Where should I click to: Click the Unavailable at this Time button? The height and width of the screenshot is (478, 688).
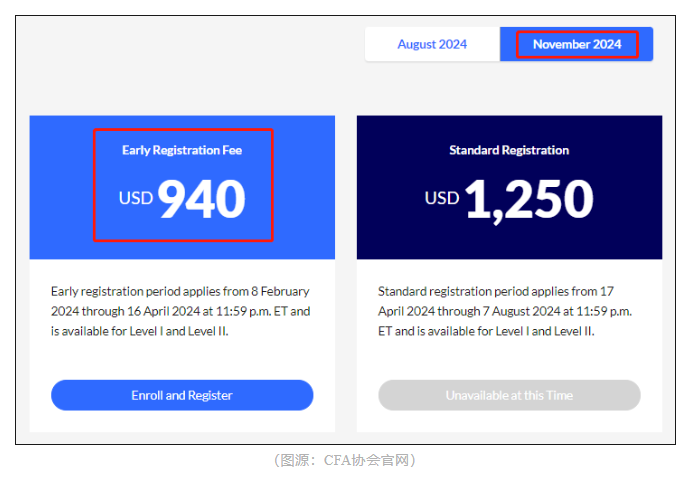tap(509, 395)
